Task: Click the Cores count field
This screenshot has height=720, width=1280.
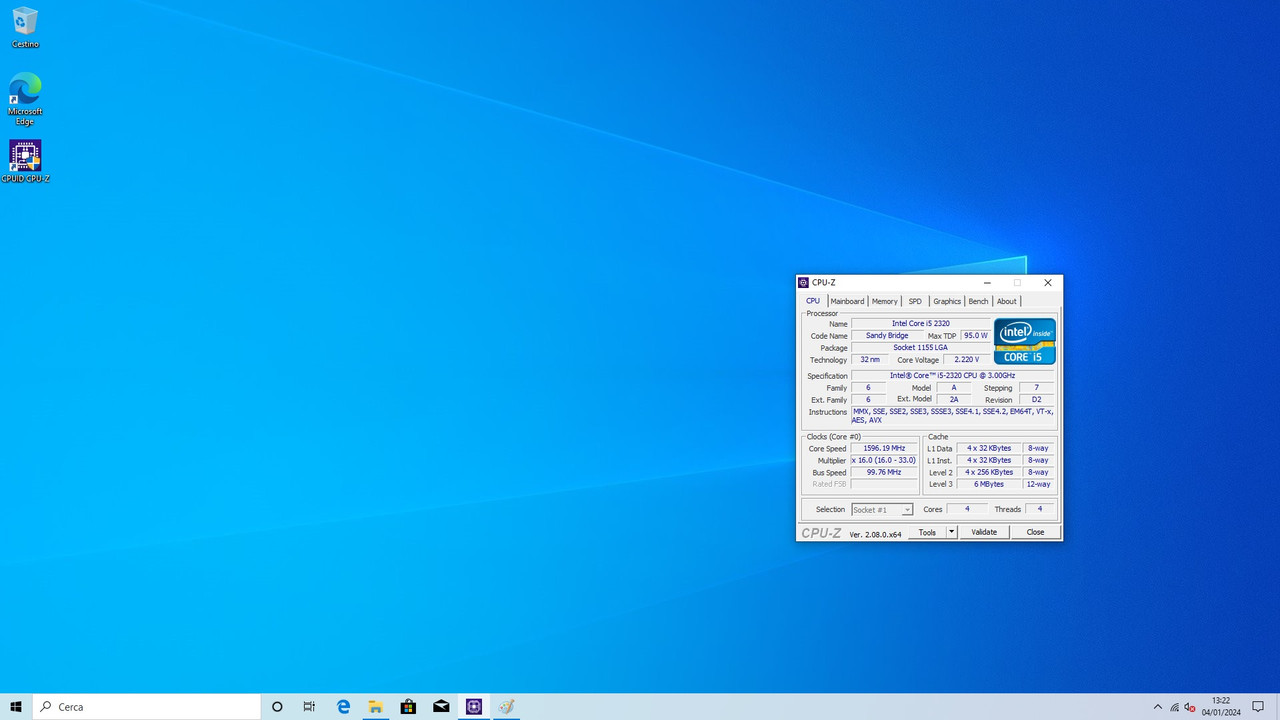Action: click(x=967, y=509)
